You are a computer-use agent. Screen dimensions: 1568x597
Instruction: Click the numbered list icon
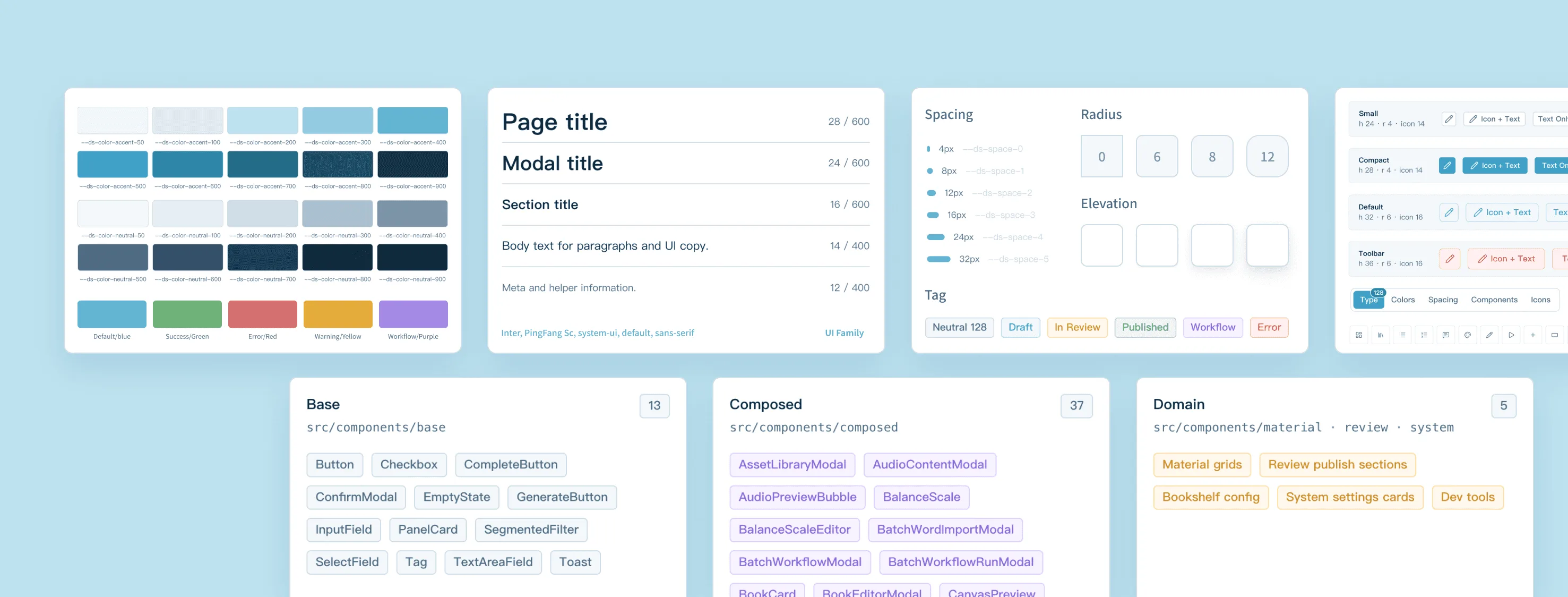1424,335
